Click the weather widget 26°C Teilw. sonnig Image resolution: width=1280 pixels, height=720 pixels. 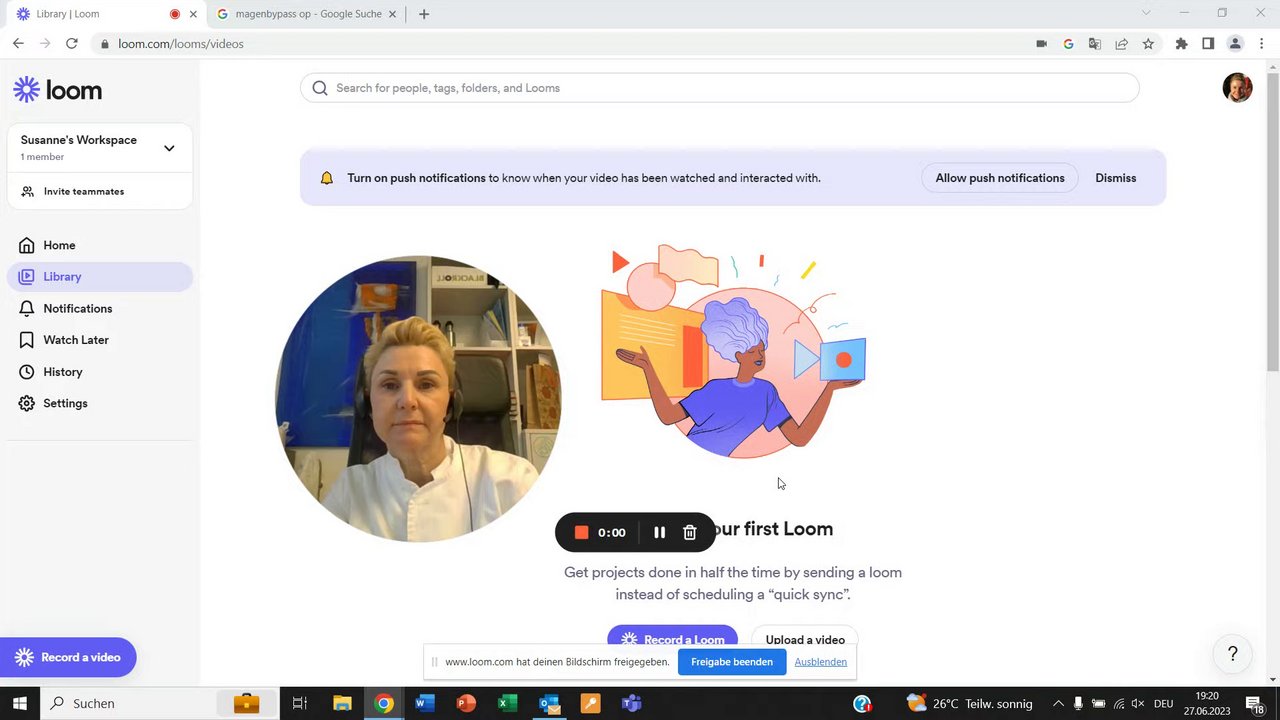(x=970, y=703)
